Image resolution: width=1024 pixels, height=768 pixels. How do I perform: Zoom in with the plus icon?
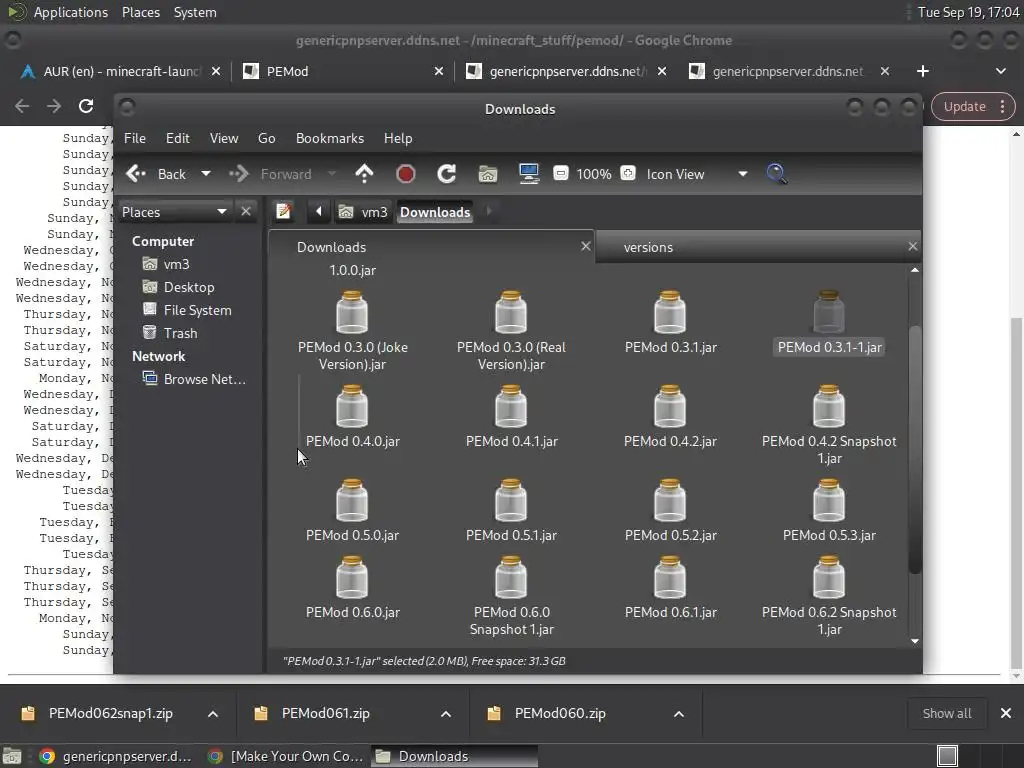coord(628,173)
